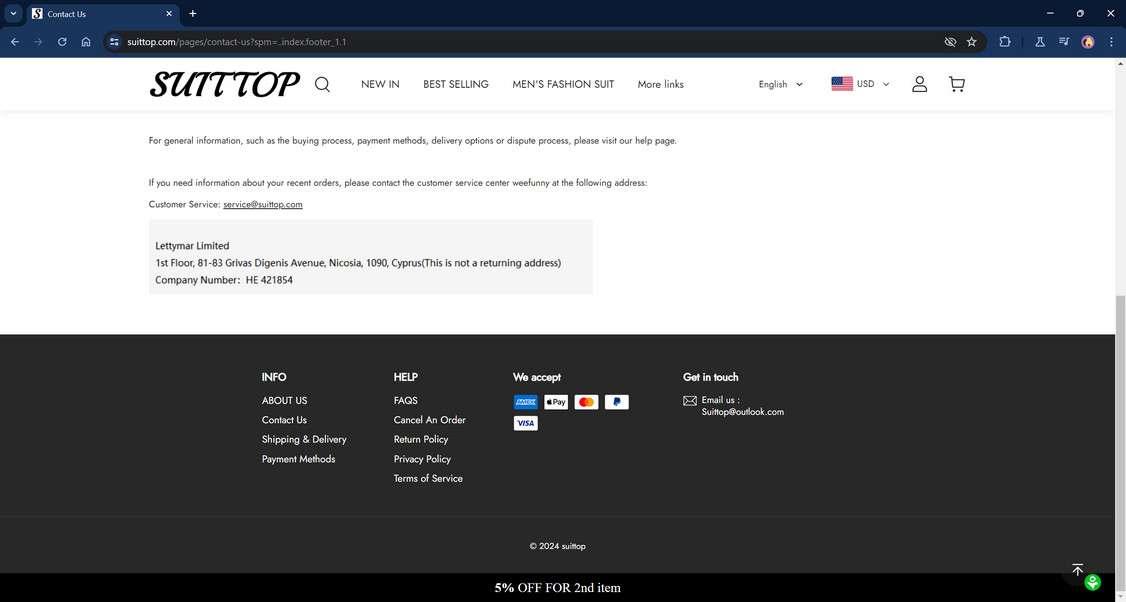This screenshot has width=1126, height=602.
Task: Click the Mastercard payment icon
Action: (x=586, y=402)
